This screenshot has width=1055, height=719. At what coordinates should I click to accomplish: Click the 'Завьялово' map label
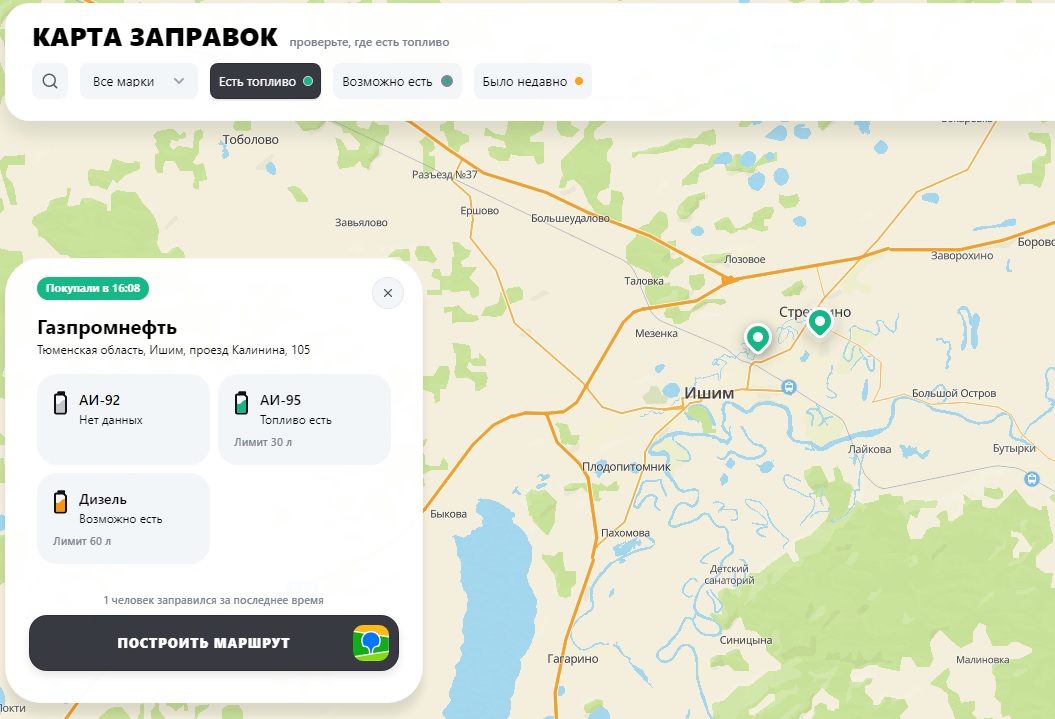(x=361, y=222)
